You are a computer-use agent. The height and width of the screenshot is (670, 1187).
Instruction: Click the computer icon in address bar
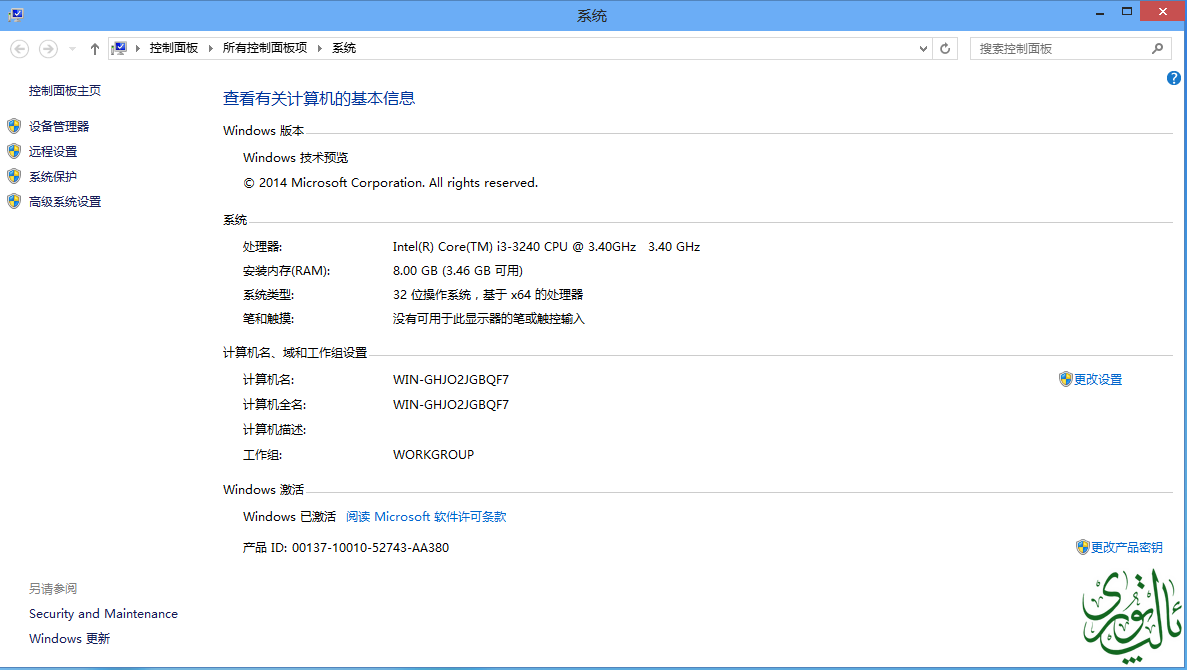click(x=119, y=48)
